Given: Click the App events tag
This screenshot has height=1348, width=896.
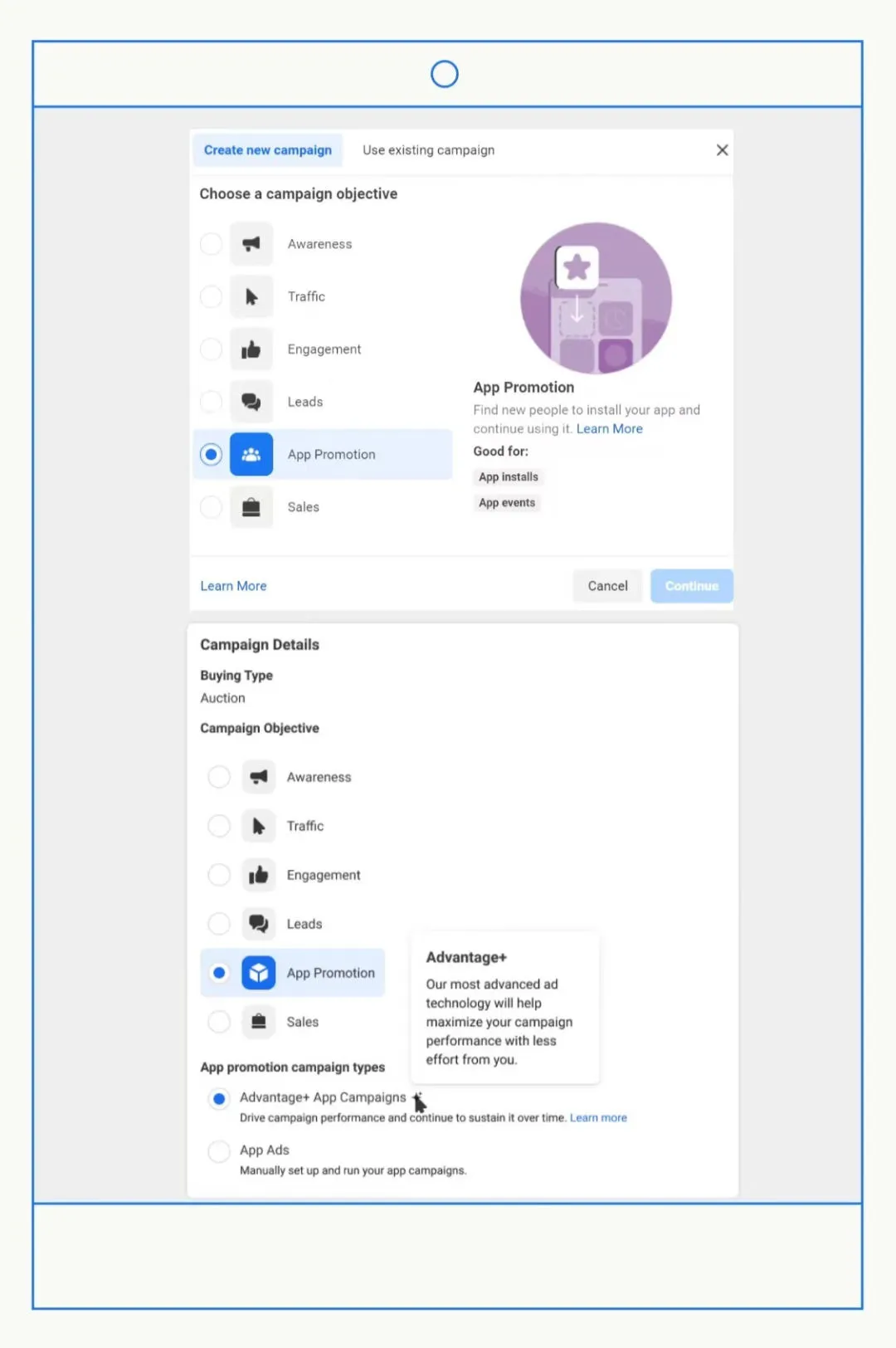Looking at the screenshot, I should coord(507,503).
